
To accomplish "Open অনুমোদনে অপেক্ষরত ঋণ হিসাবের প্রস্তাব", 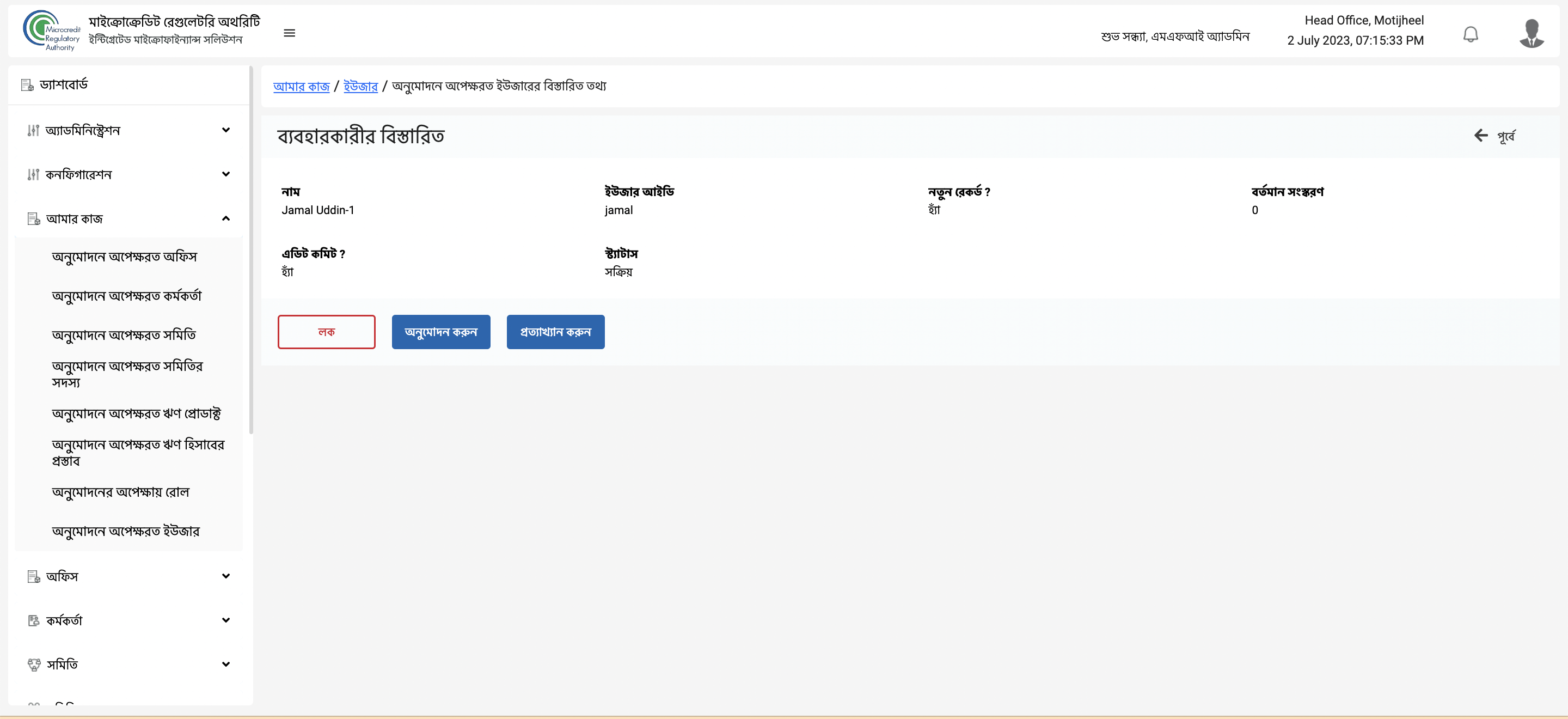I will coord(138,453).
